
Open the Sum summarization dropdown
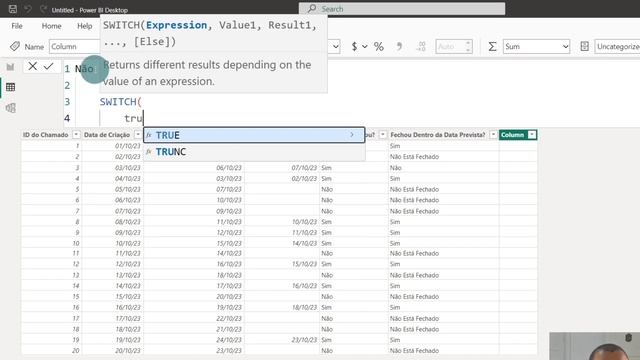click(x=536, y=47)
